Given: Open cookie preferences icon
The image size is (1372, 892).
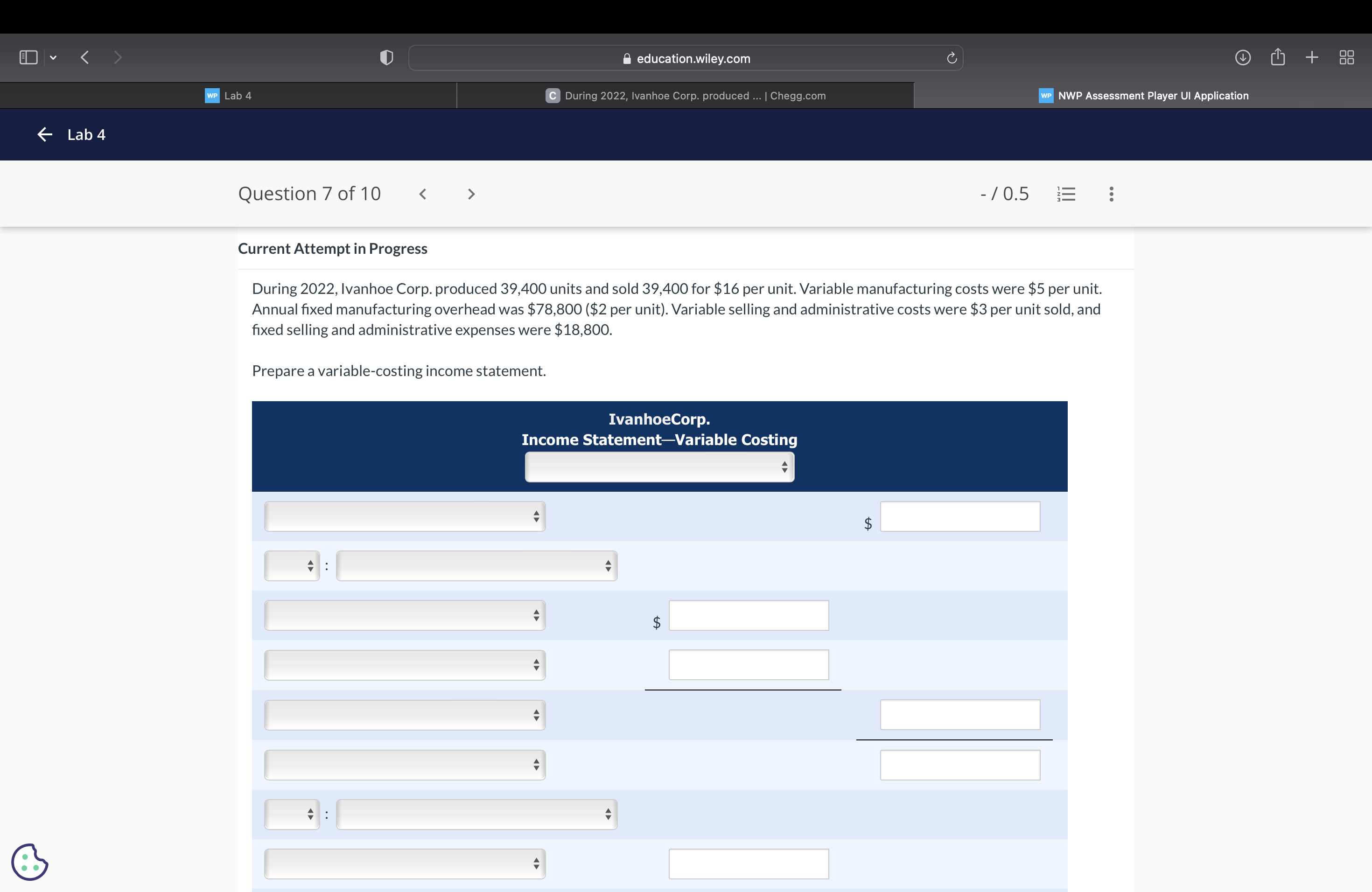Looking at the screenshot, I should (30, 862).
